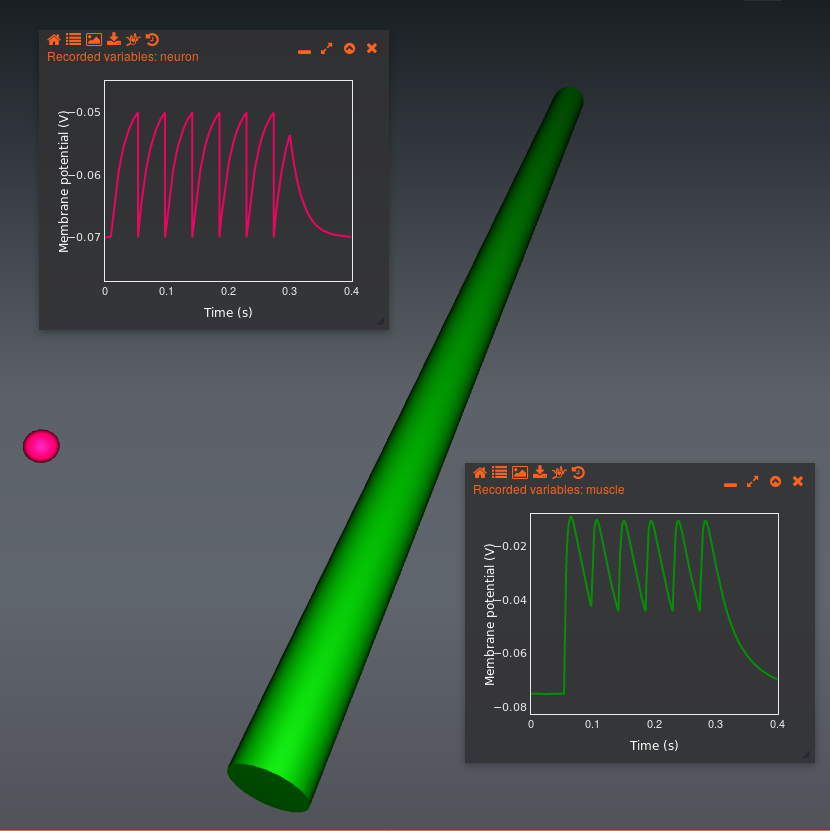Viewport: 830px width, 831px height.
Task: Select the green muscle cylinder
Action: click(400, 450)
